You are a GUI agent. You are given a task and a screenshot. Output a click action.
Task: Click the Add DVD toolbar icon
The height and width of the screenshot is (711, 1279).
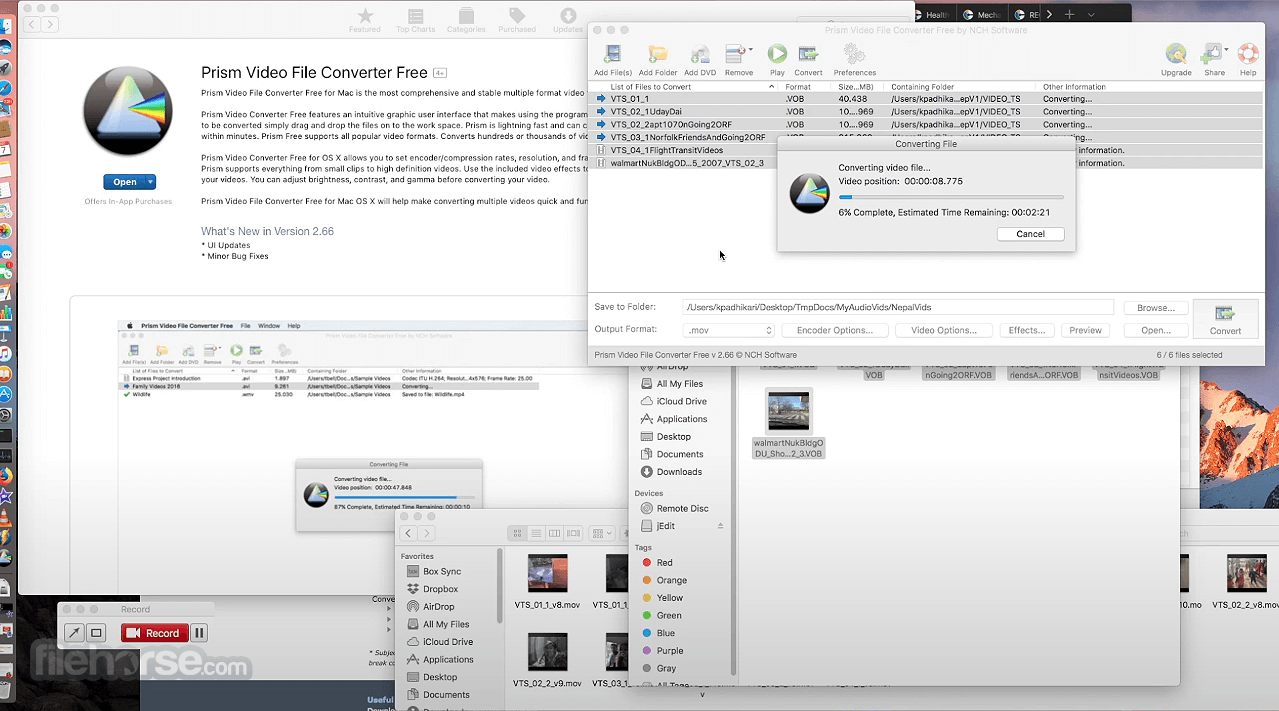[x=699, y=54]
